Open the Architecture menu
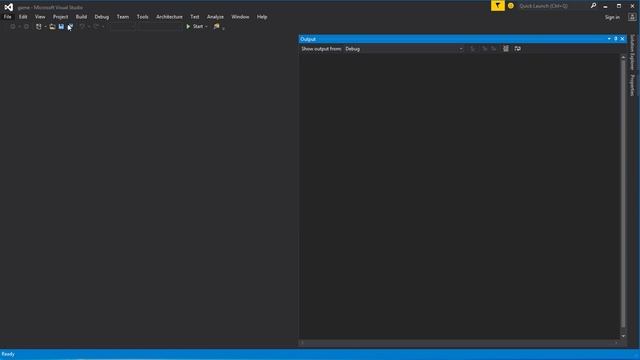The image size is (640, 360). 169,17
